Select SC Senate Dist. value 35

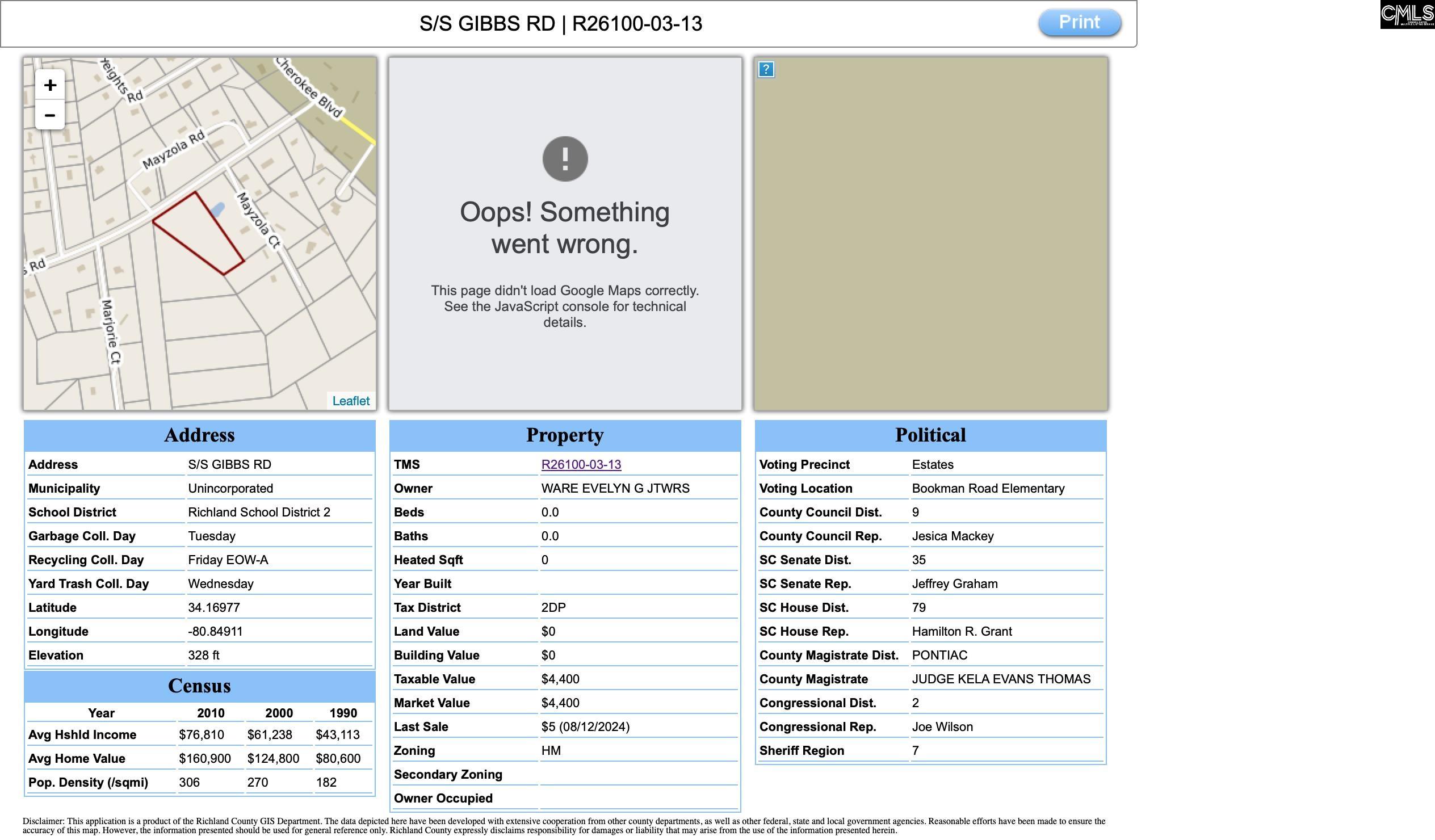918,560
